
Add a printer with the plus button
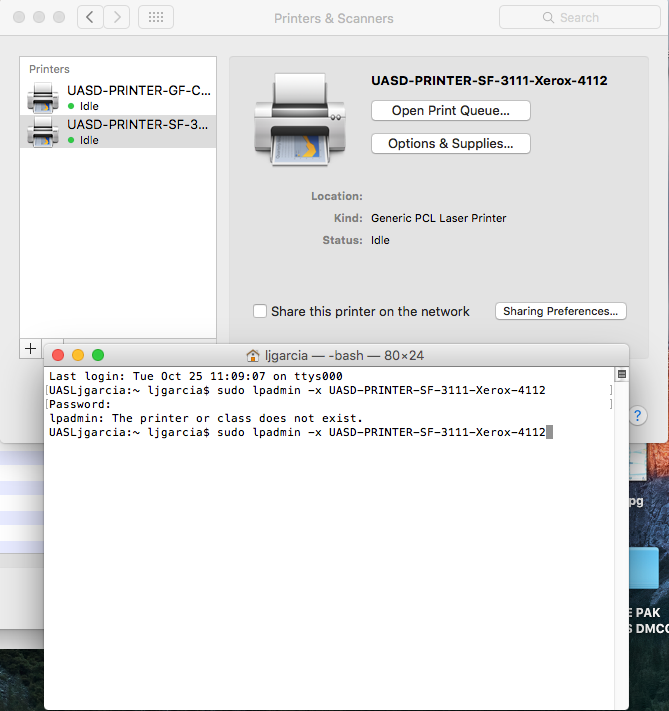pyautogui.click(x=30, y=348)
